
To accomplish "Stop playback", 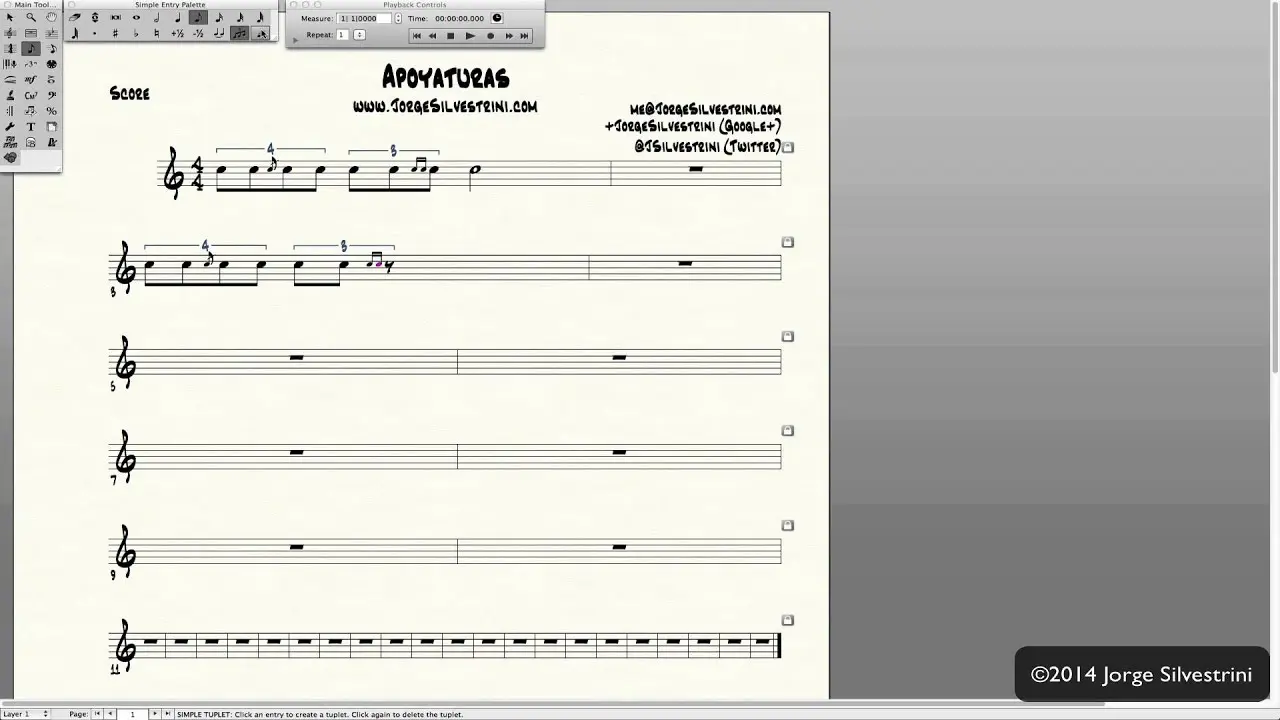I will [x=450, y=36].
